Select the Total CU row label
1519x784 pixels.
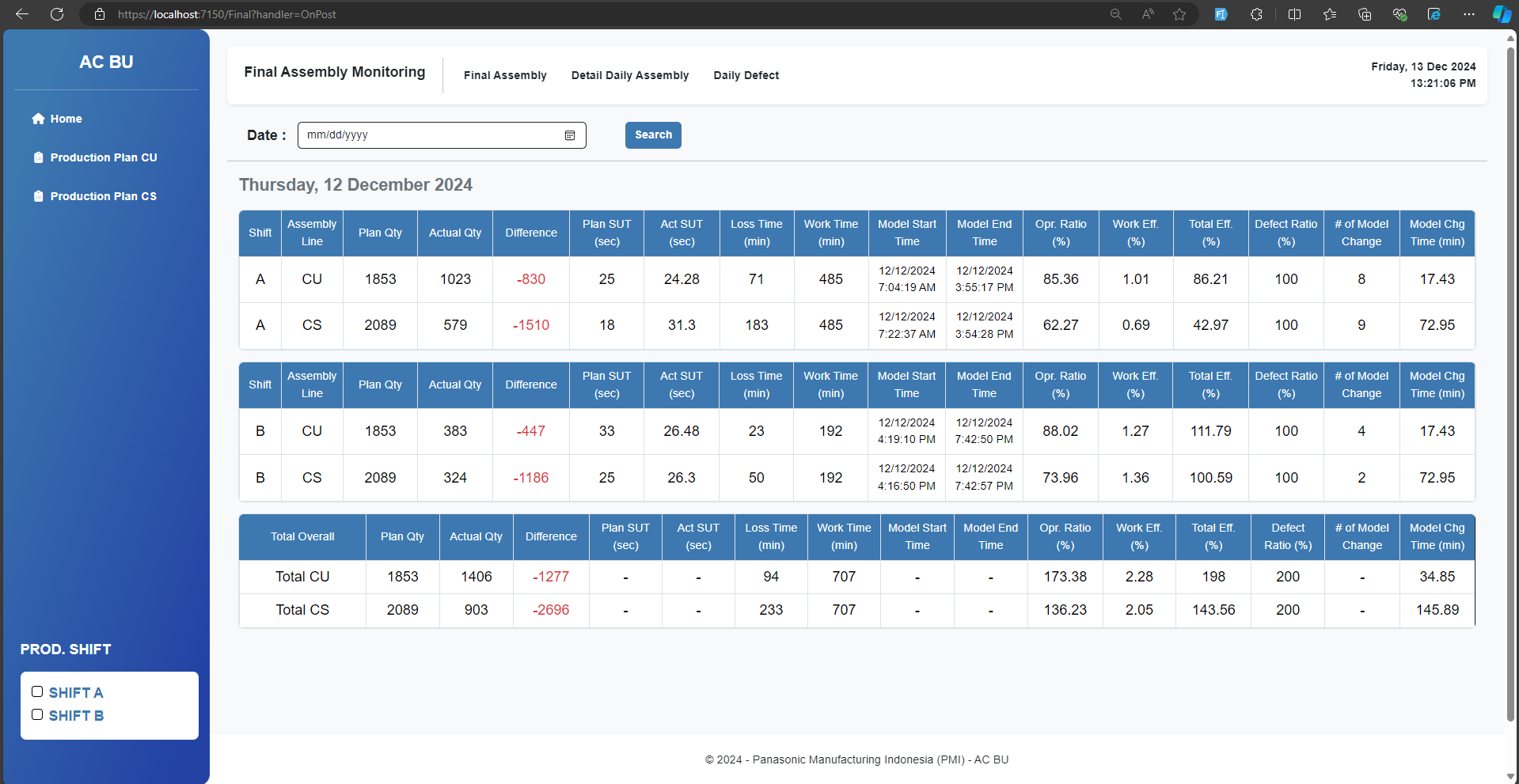(x=302, y=577)
